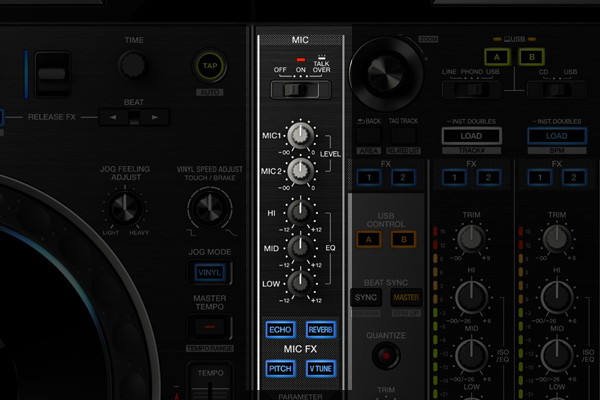Click FX 2 below the TAG TRACK button
Viewport: 600px width, 400px height.
[403, 178]
